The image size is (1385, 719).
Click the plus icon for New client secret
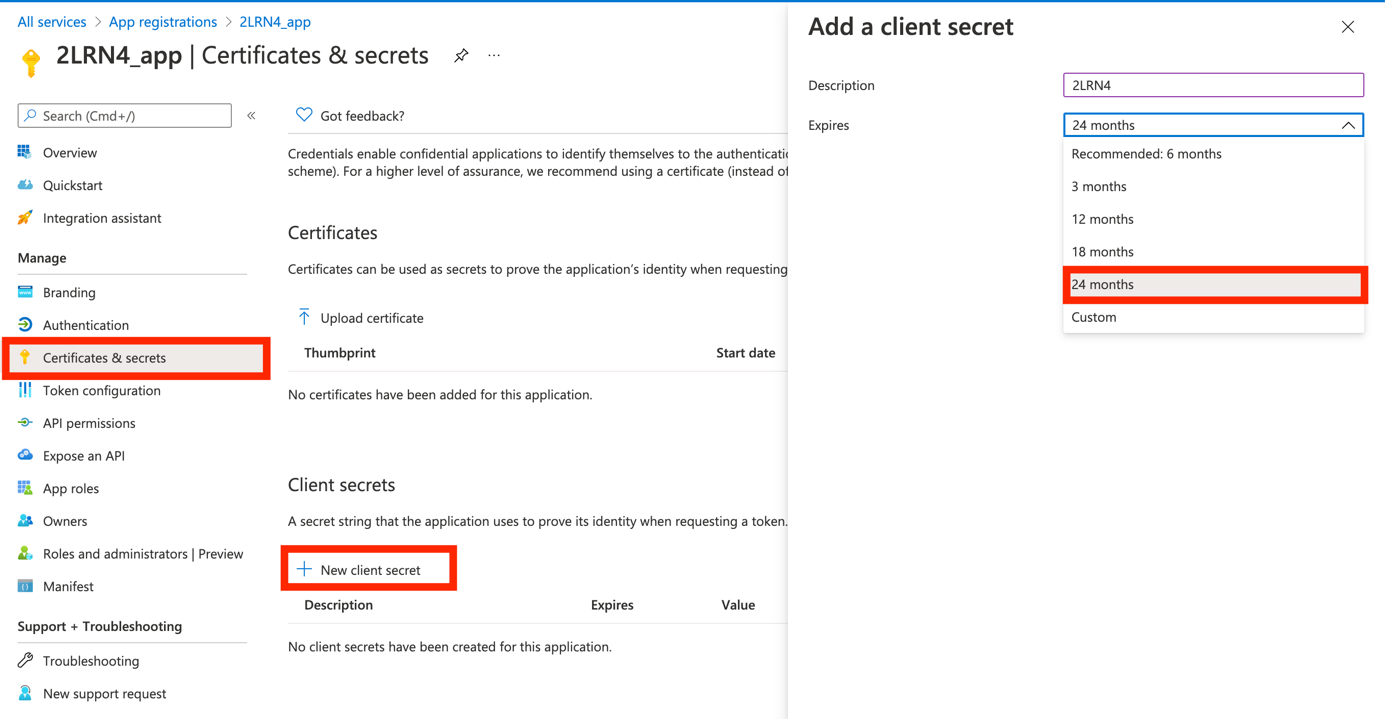click(304, 569)
